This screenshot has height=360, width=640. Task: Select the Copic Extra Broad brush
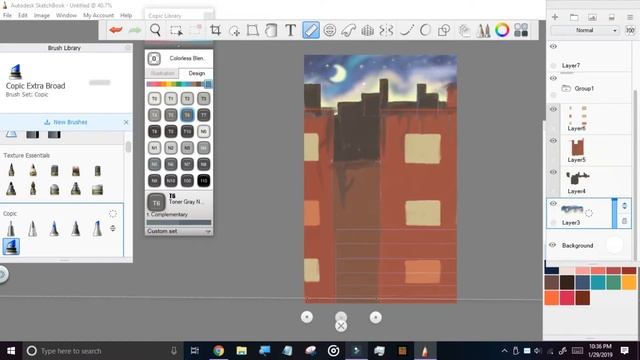[11, 247]
